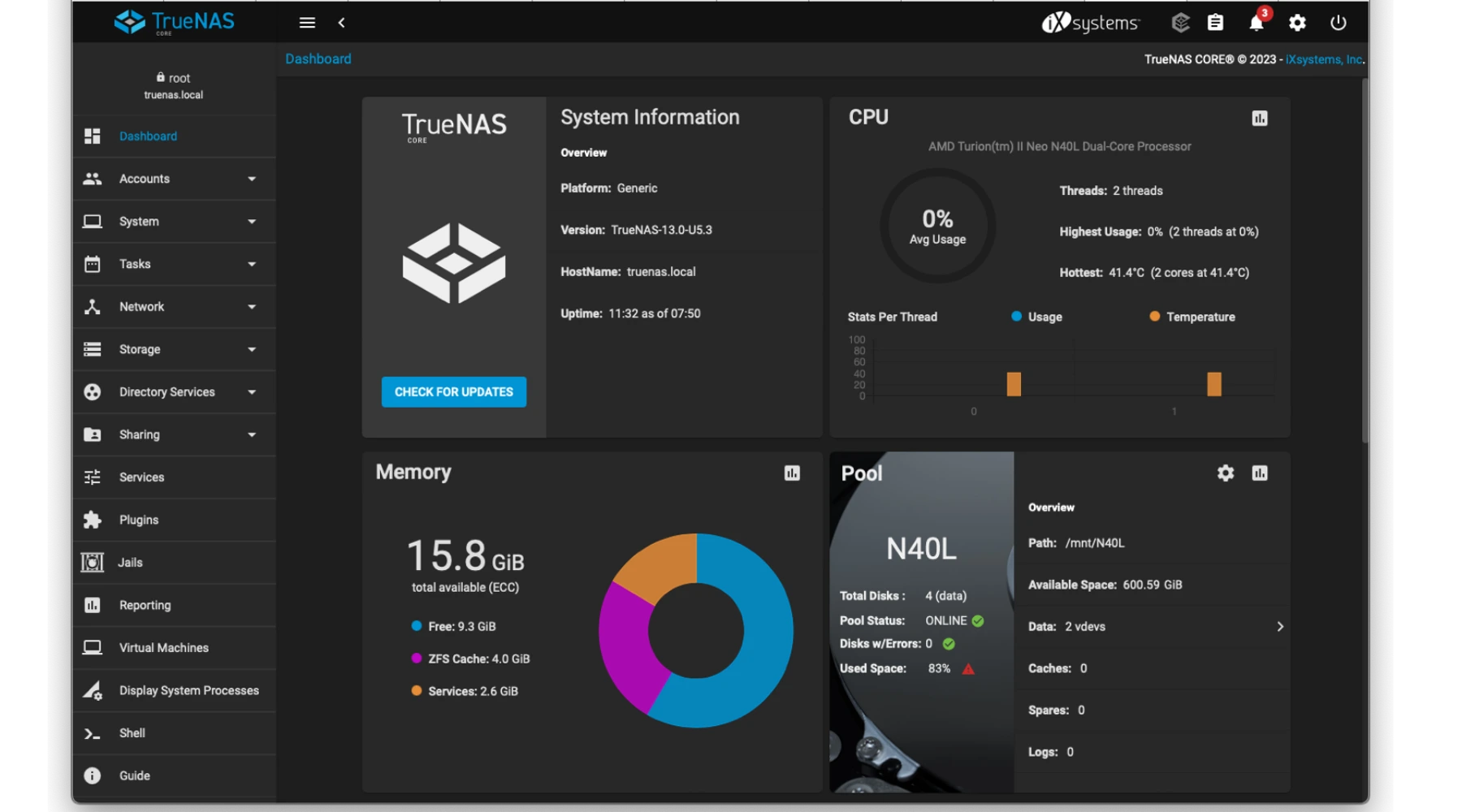Click the dashboard vertical scrollbar
This screenshot has width=1462, height=812.
click(x=1365, y=260)
